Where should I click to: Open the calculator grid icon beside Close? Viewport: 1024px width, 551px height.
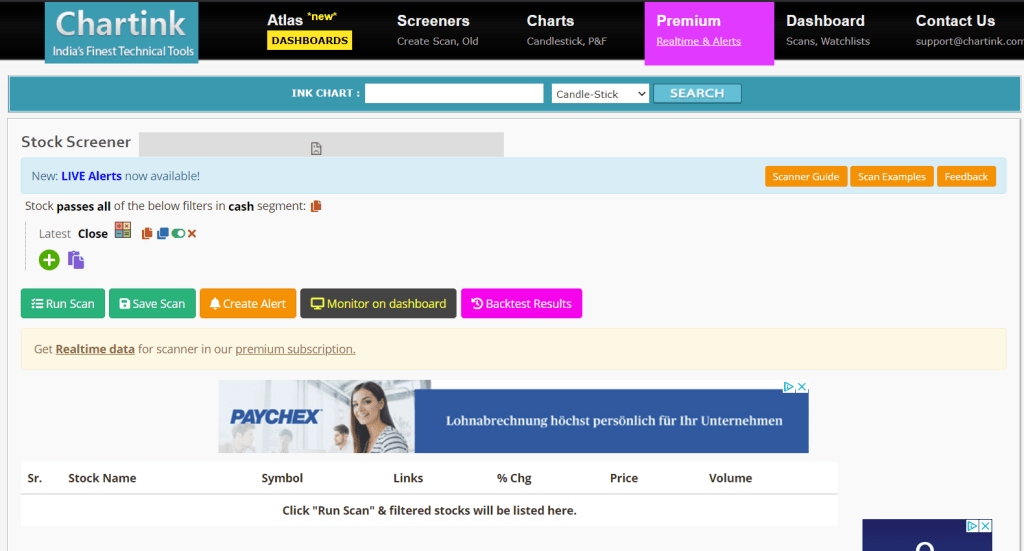tap(123, 230)
